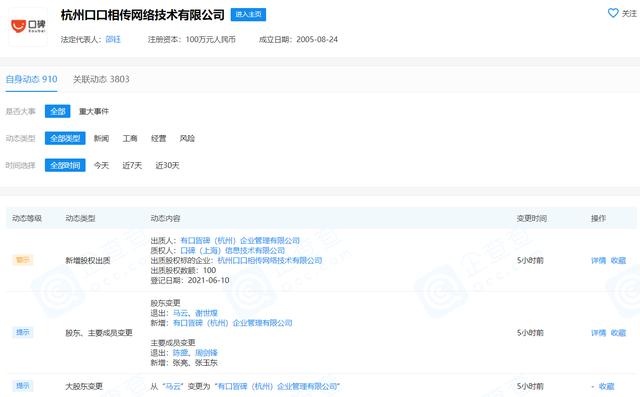Click the 成立日期 2005-08-24 text

(x=298, y=40)
